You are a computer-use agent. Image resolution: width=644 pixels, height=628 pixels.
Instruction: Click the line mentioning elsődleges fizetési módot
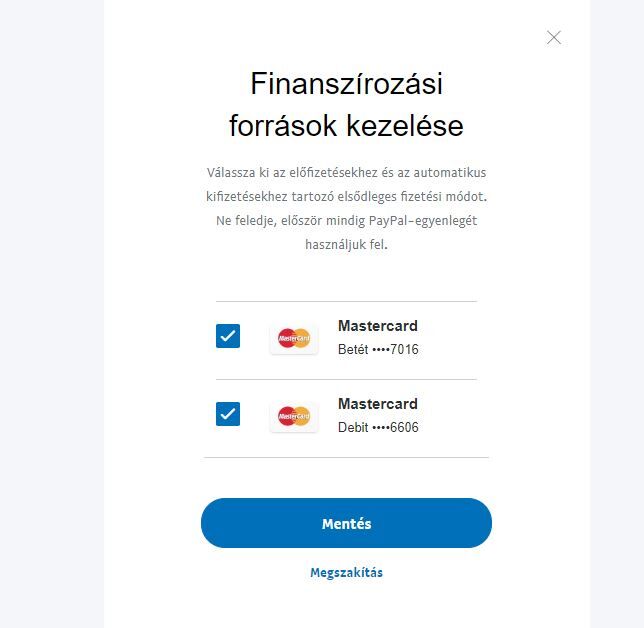pyautogui.click(x=346, y=197)
